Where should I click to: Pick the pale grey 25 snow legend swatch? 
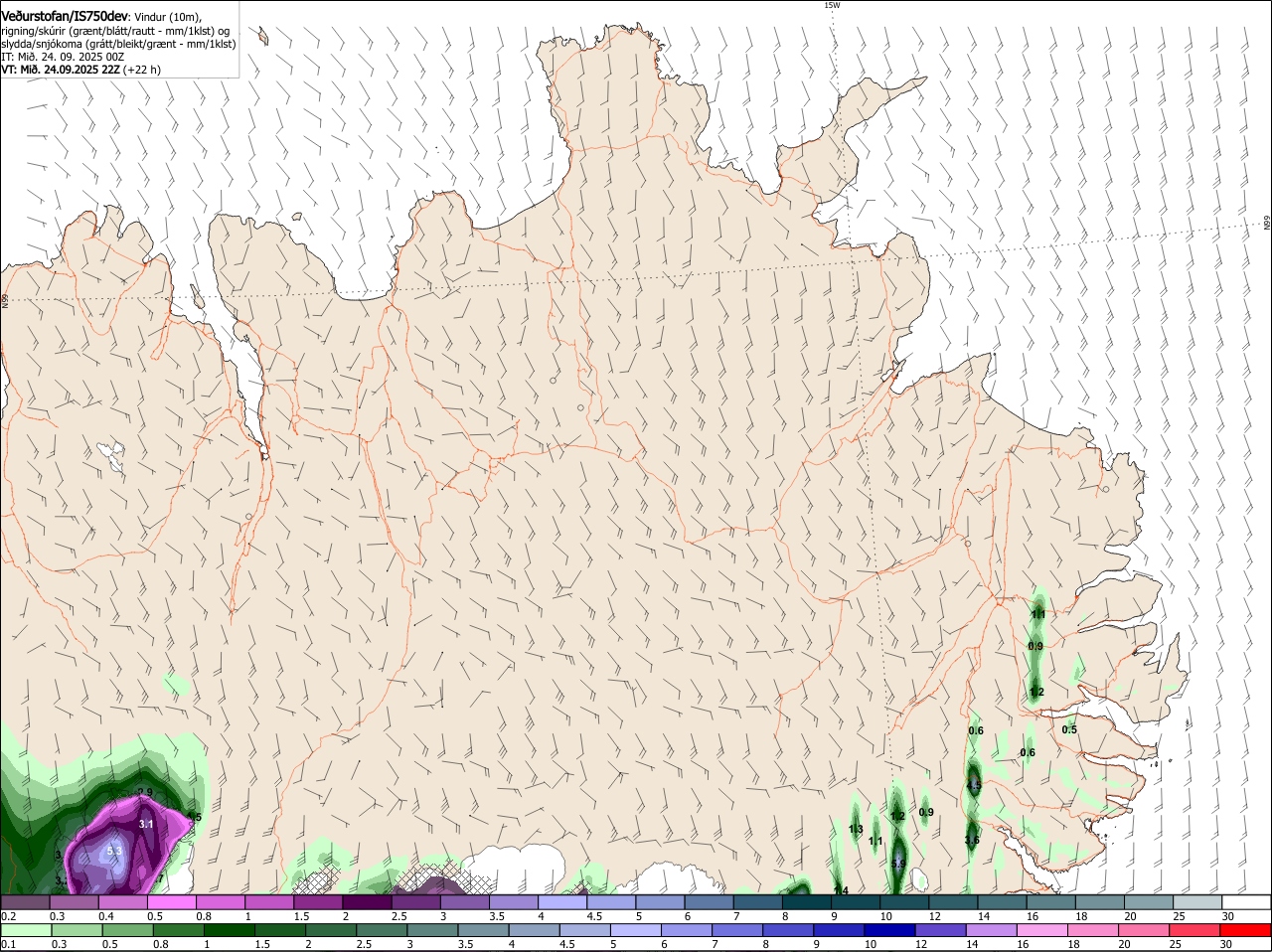1197,901
